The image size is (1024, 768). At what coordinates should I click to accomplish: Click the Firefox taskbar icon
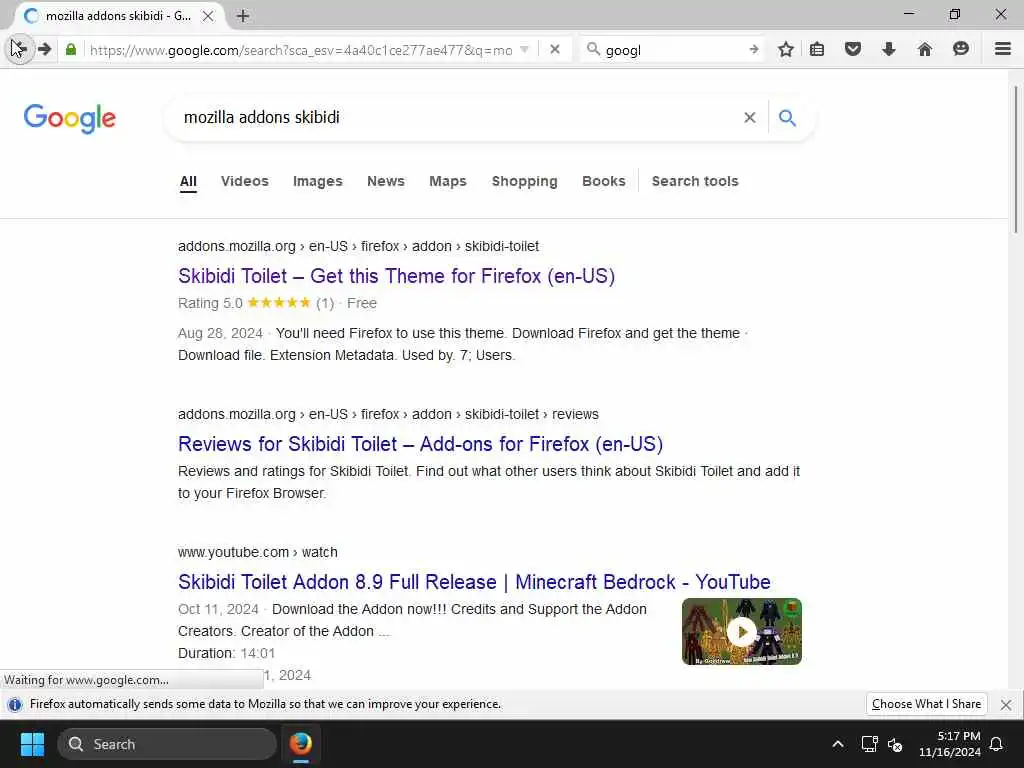[x=300, y=744]
